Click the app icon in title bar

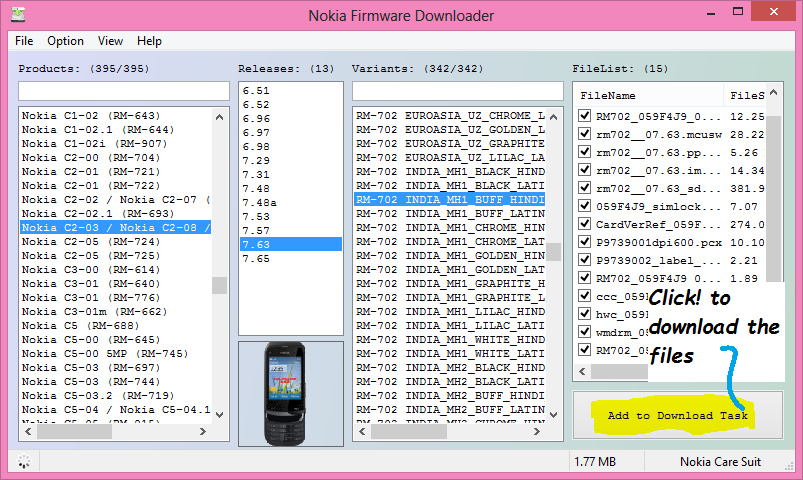18,14
